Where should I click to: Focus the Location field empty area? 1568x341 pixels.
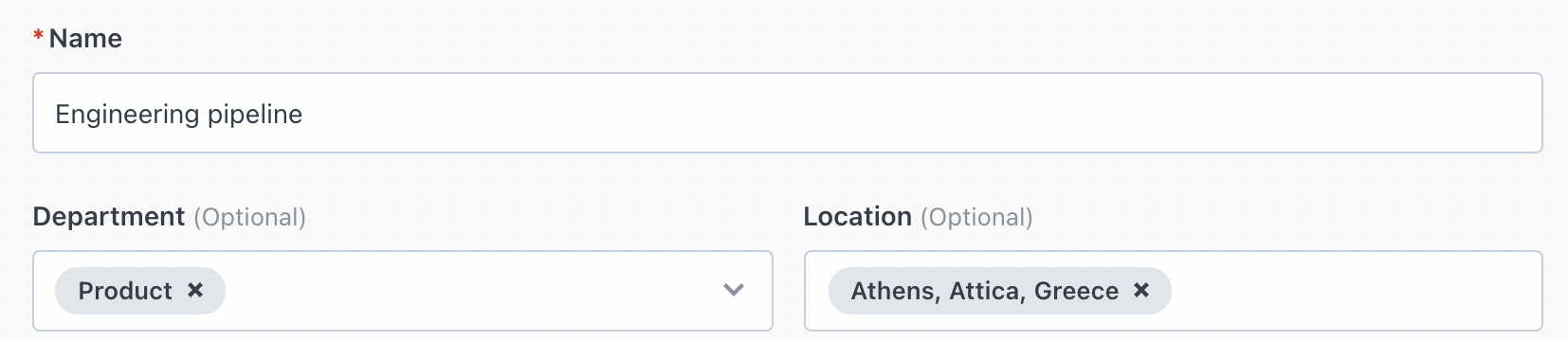click(x=1356, y=291)
